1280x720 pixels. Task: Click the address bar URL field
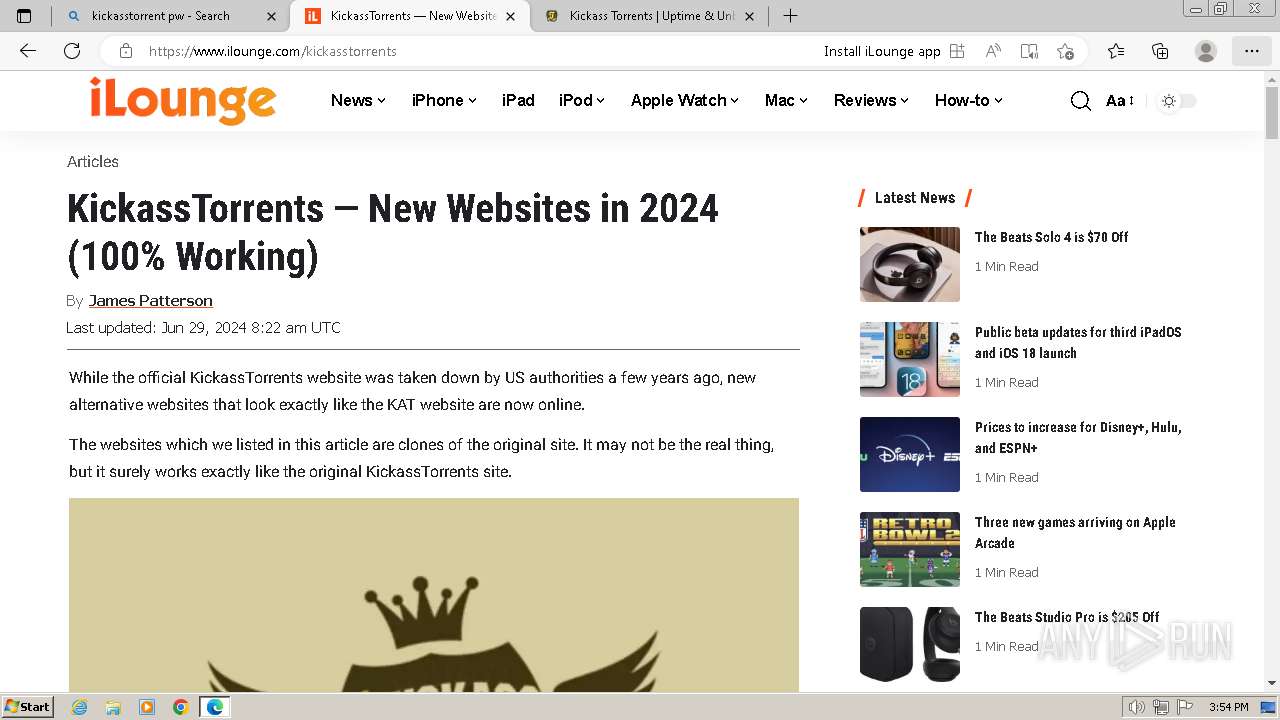tap(470, 51)
